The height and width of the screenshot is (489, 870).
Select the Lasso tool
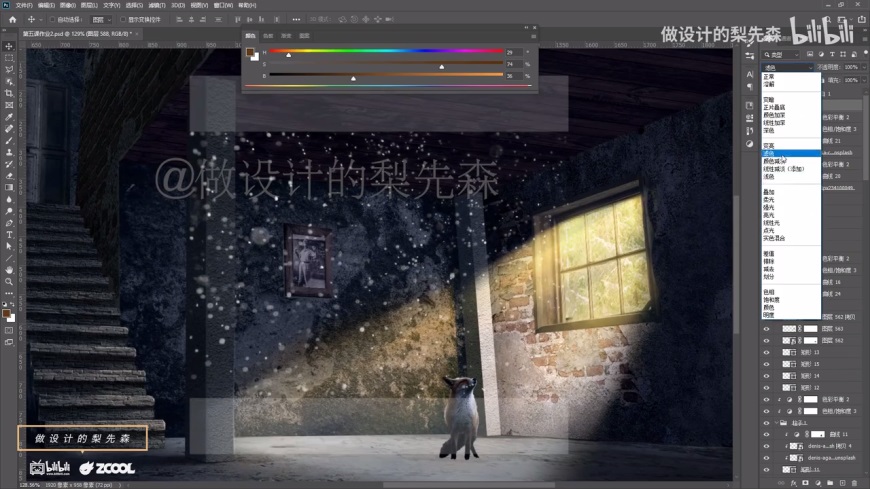point(9,69)
